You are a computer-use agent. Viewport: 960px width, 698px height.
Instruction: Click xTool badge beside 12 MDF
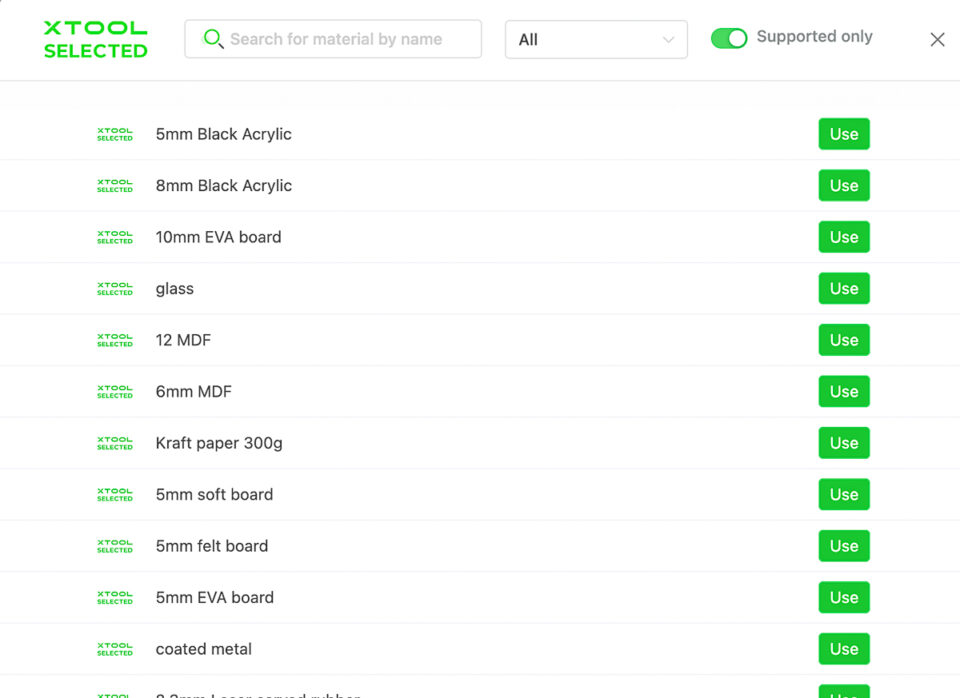115,340
